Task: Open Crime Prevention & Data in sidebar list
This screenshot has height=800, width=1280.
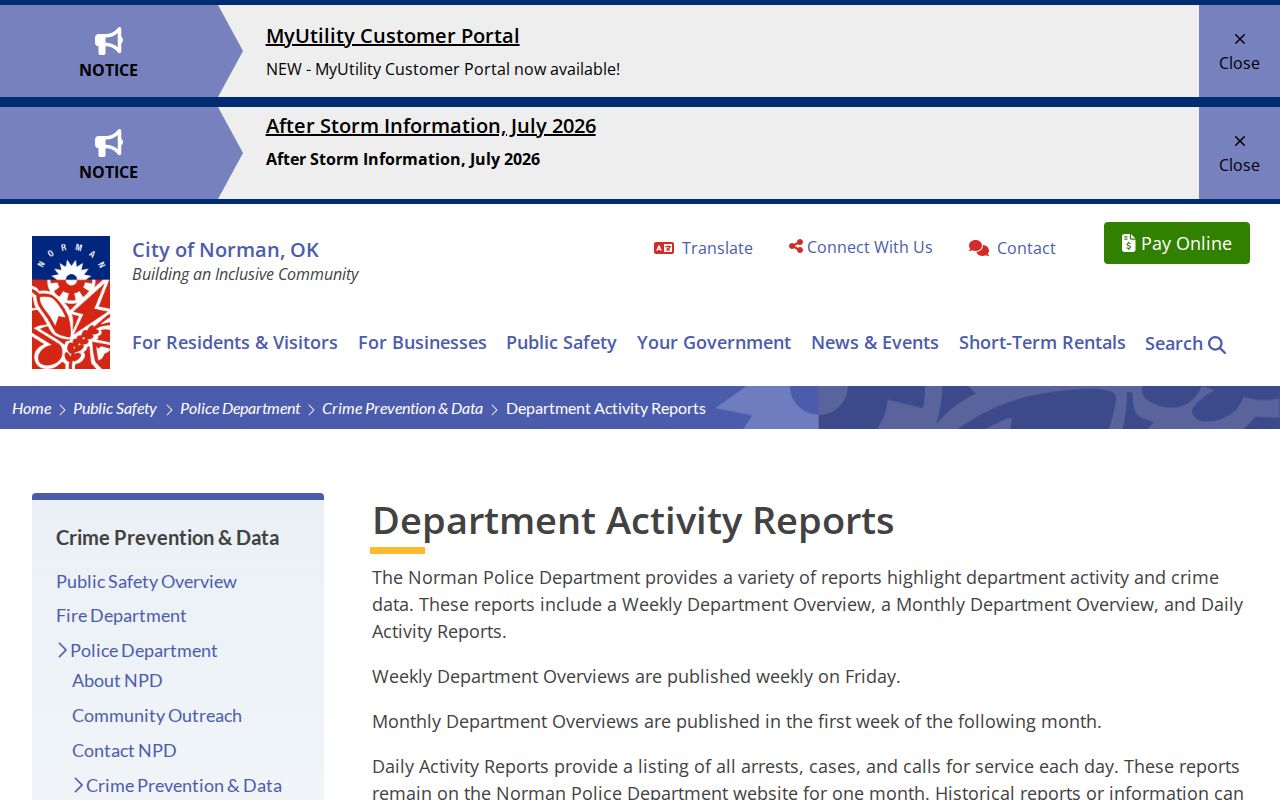Action: [x=184, y=785]
